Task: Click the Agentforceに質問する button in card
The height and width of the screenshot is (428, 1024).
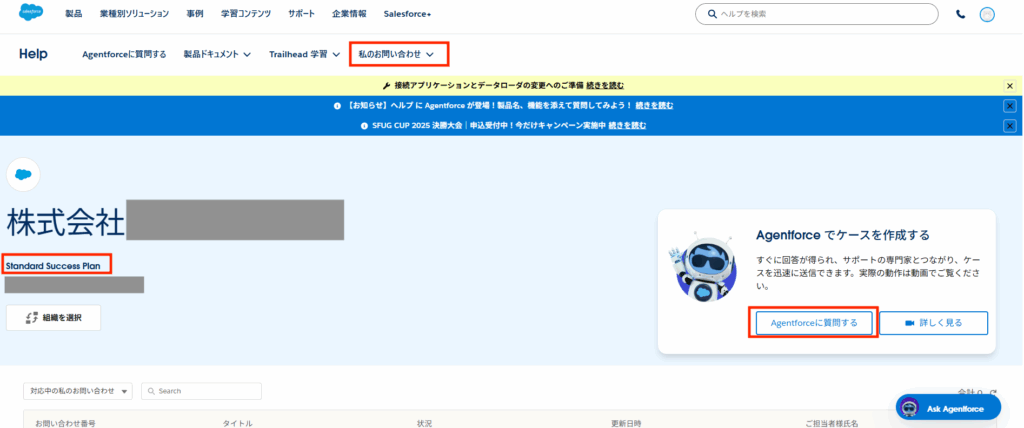Action: tap(814, 323)
